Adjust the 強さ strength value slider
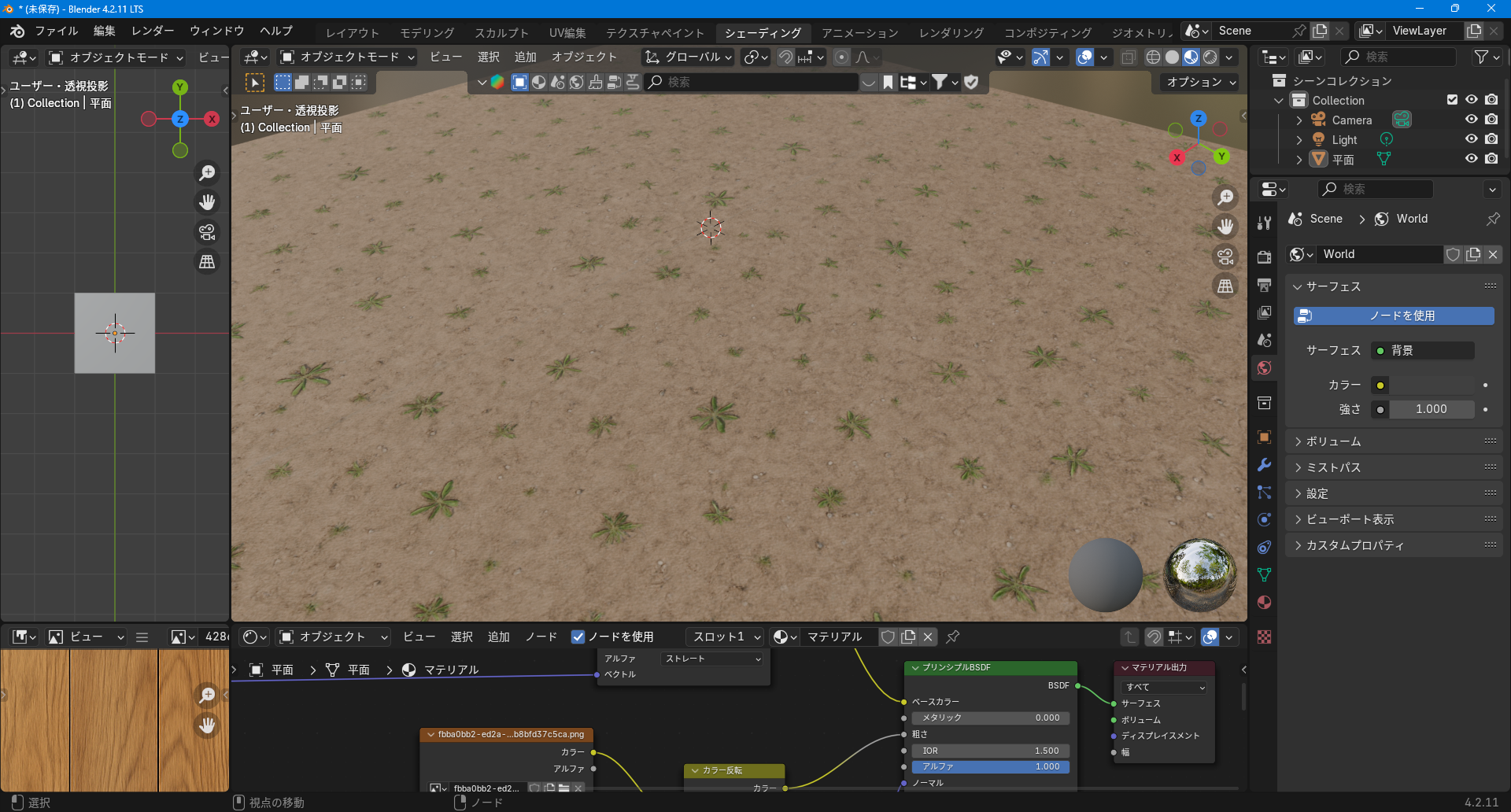This screenshot has height=812, width=1511. pos(1431,409)
